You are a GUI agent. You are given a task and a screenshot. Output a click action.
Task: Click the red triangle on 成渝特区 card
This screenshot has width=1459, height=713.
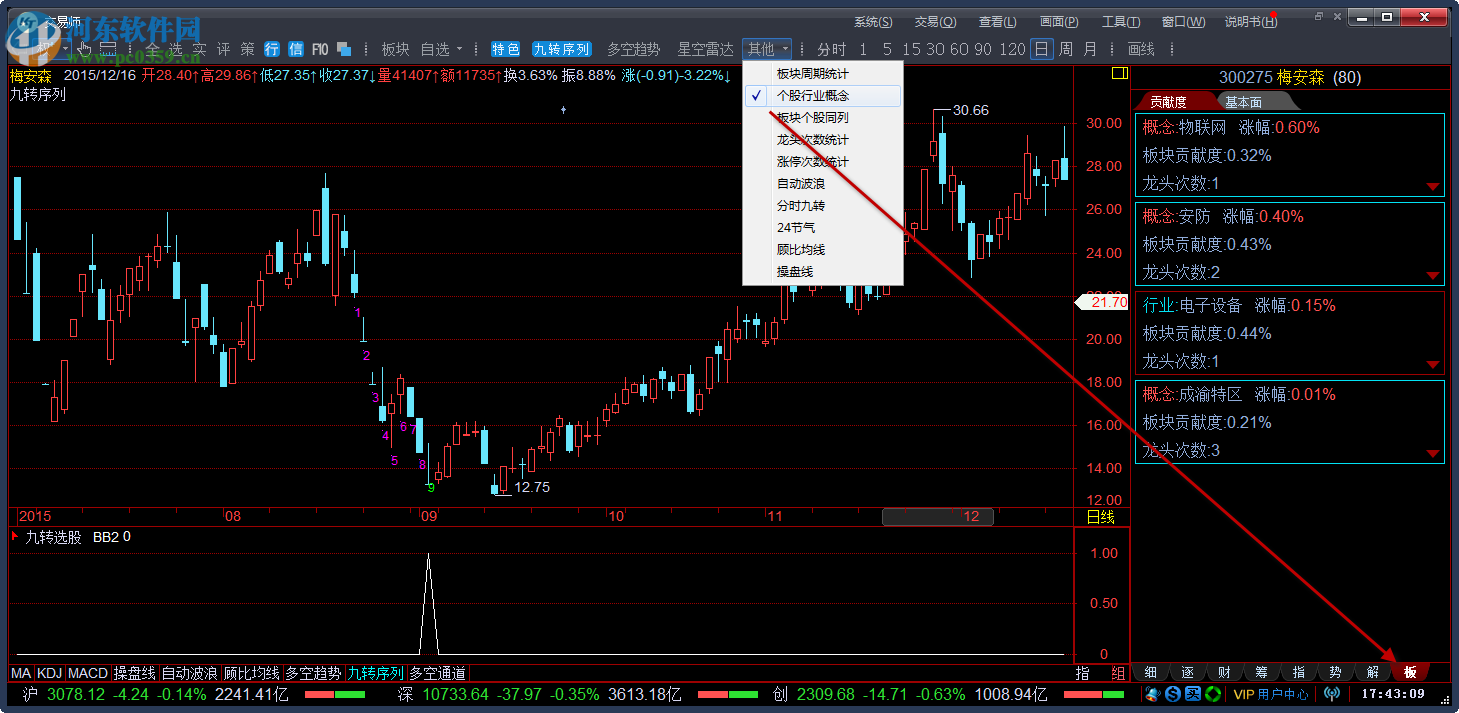[x=1433, y=454]
